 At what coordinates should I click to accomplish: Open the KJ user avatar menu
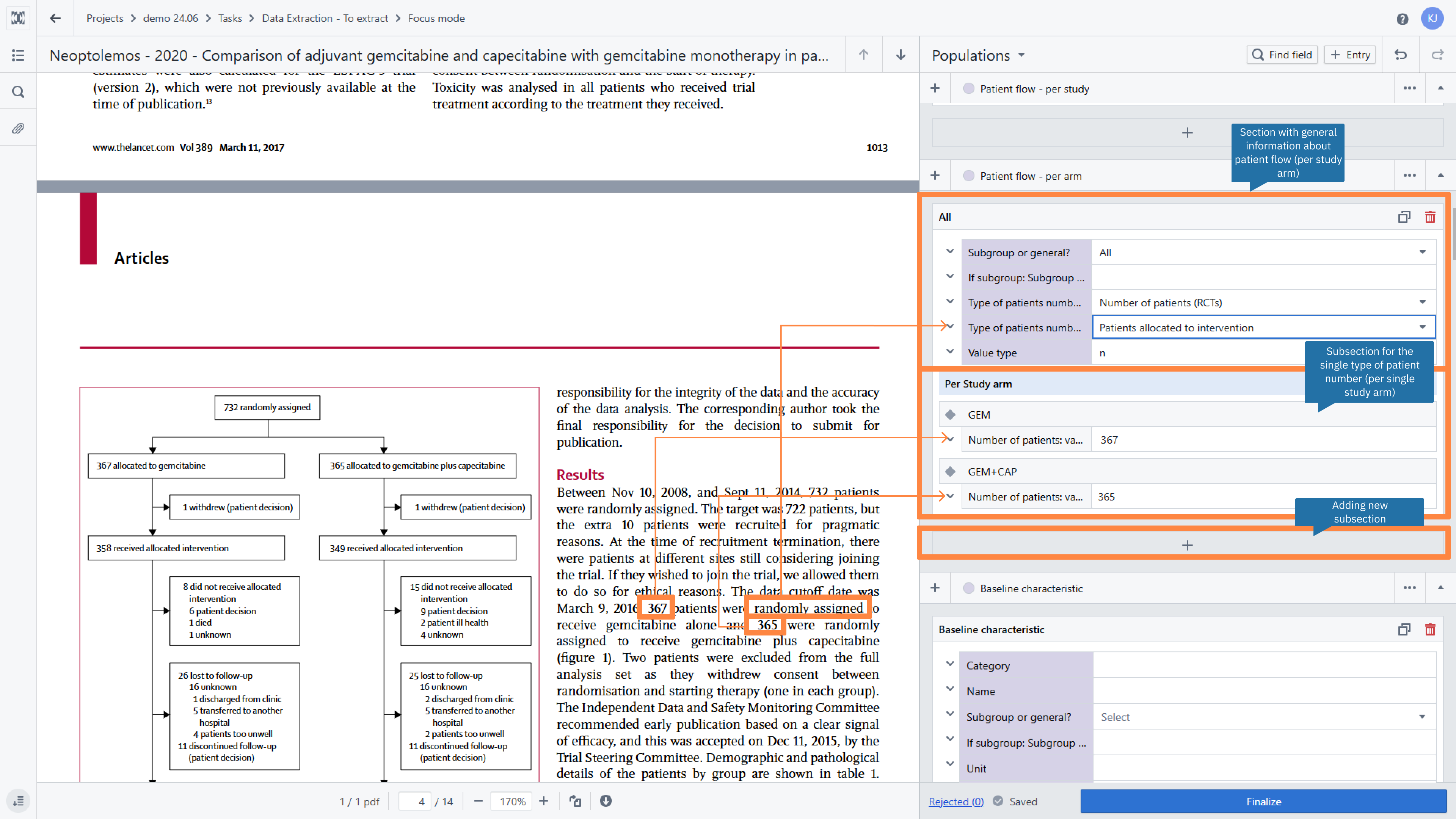[x=1432, y=18]
